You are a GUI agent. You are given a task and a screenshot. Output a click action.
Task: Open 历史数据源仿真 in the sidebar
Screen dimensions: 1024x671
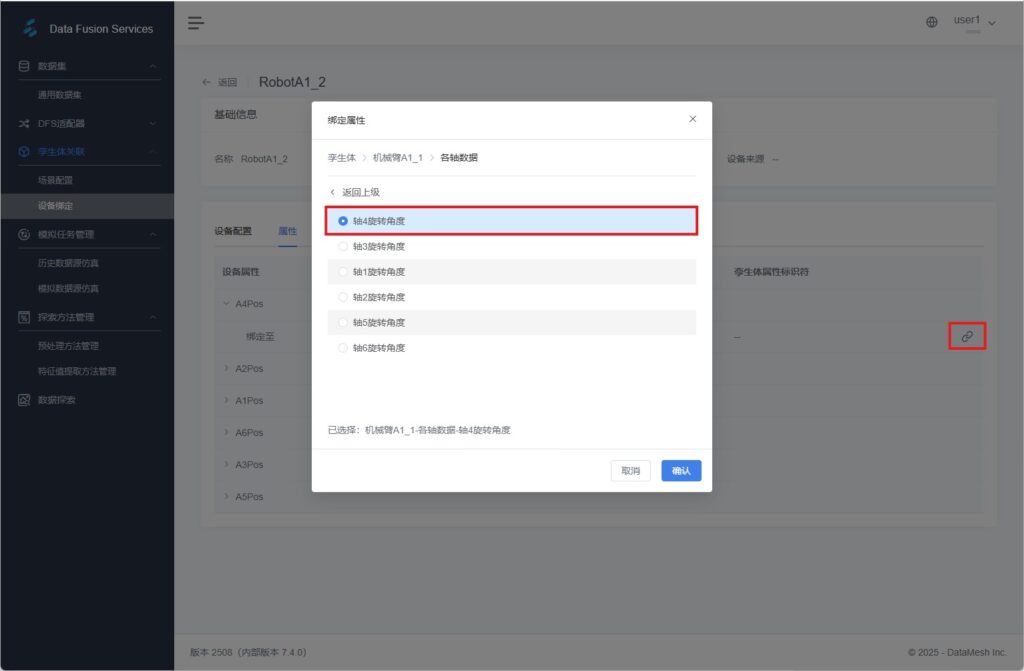coord(68,263)
